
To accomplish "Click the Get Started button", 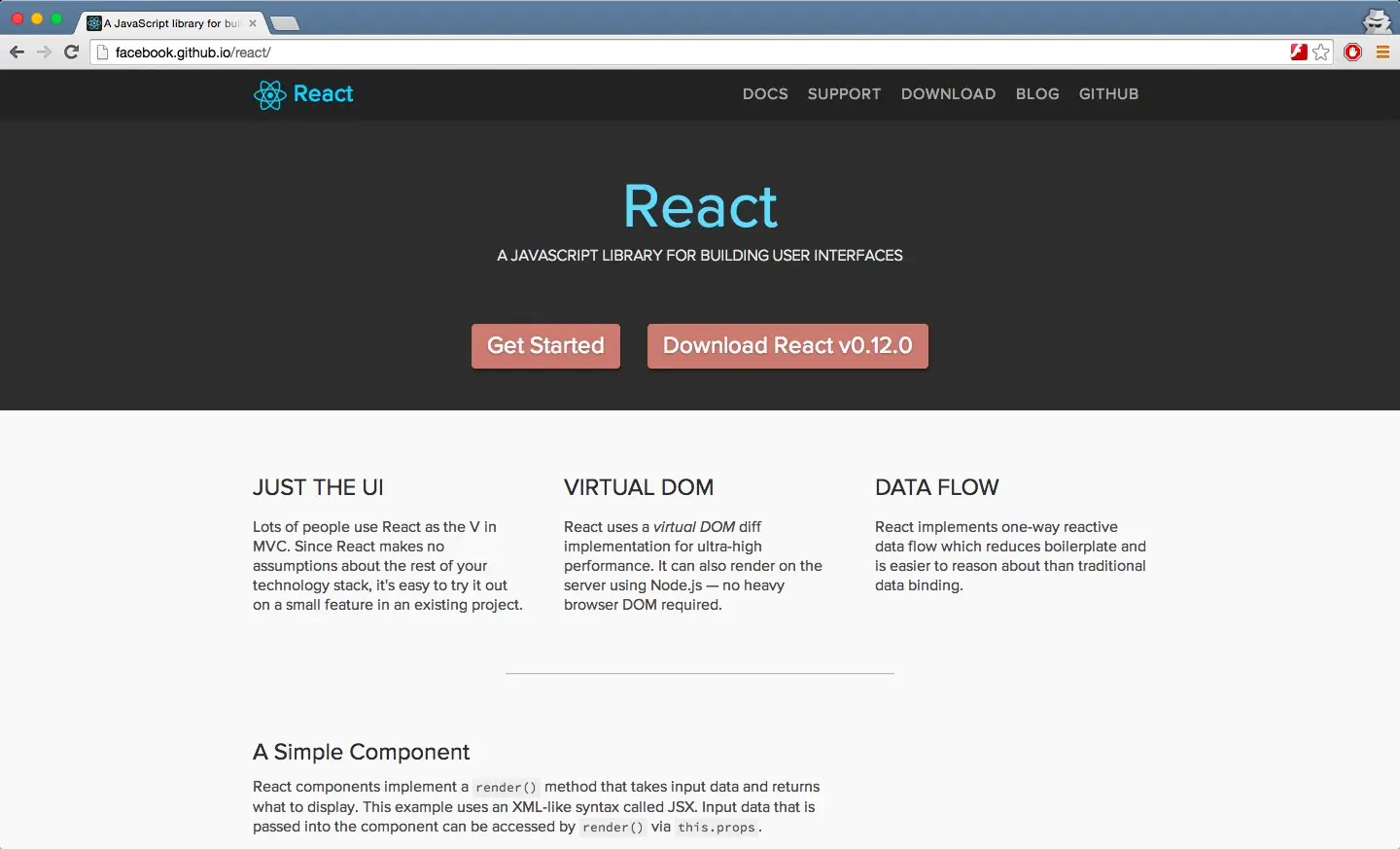I will pos(545,345).
